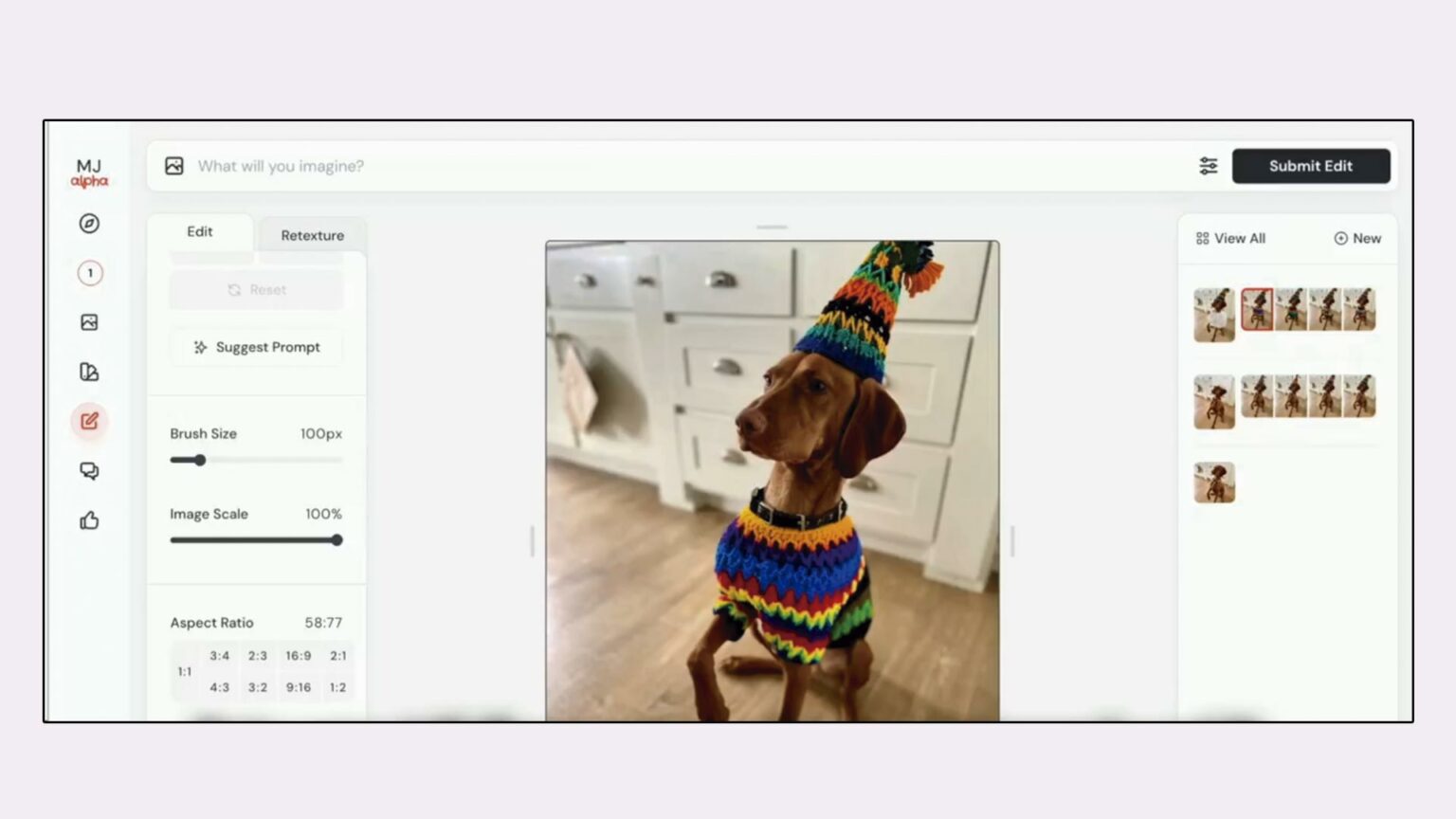Select the 4:3 aspect ratio

click(x=220, y=687)
